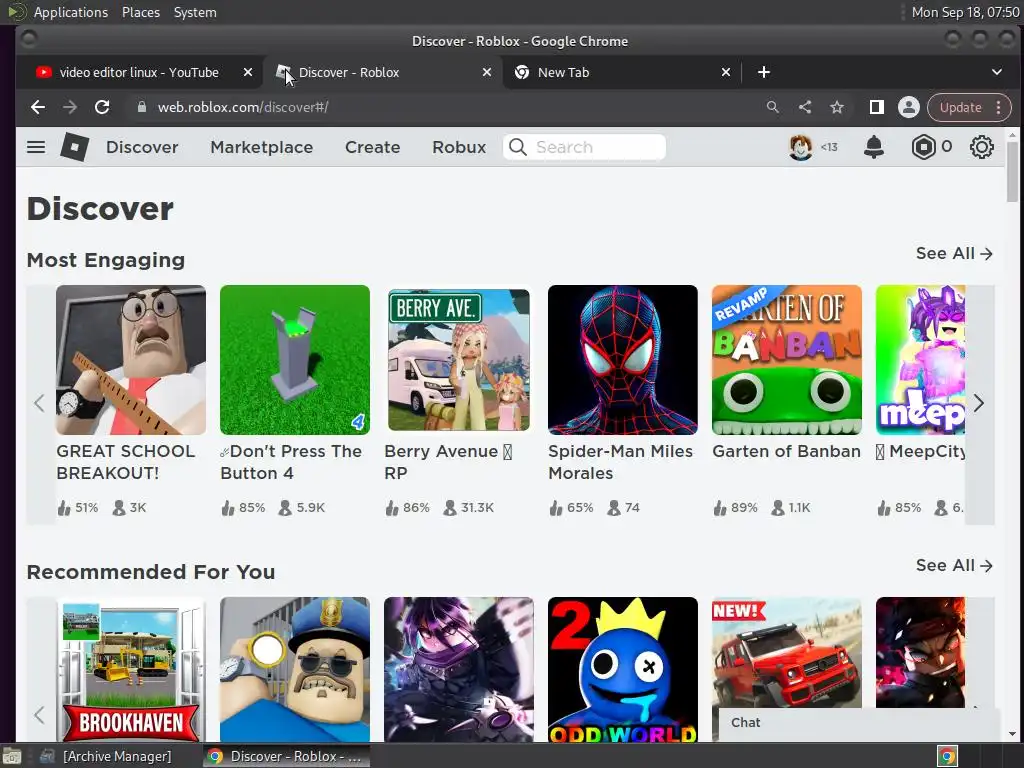The image size is (1024, 768).
Task: Share this page via the share icon
Action: [x=805, y=107]
